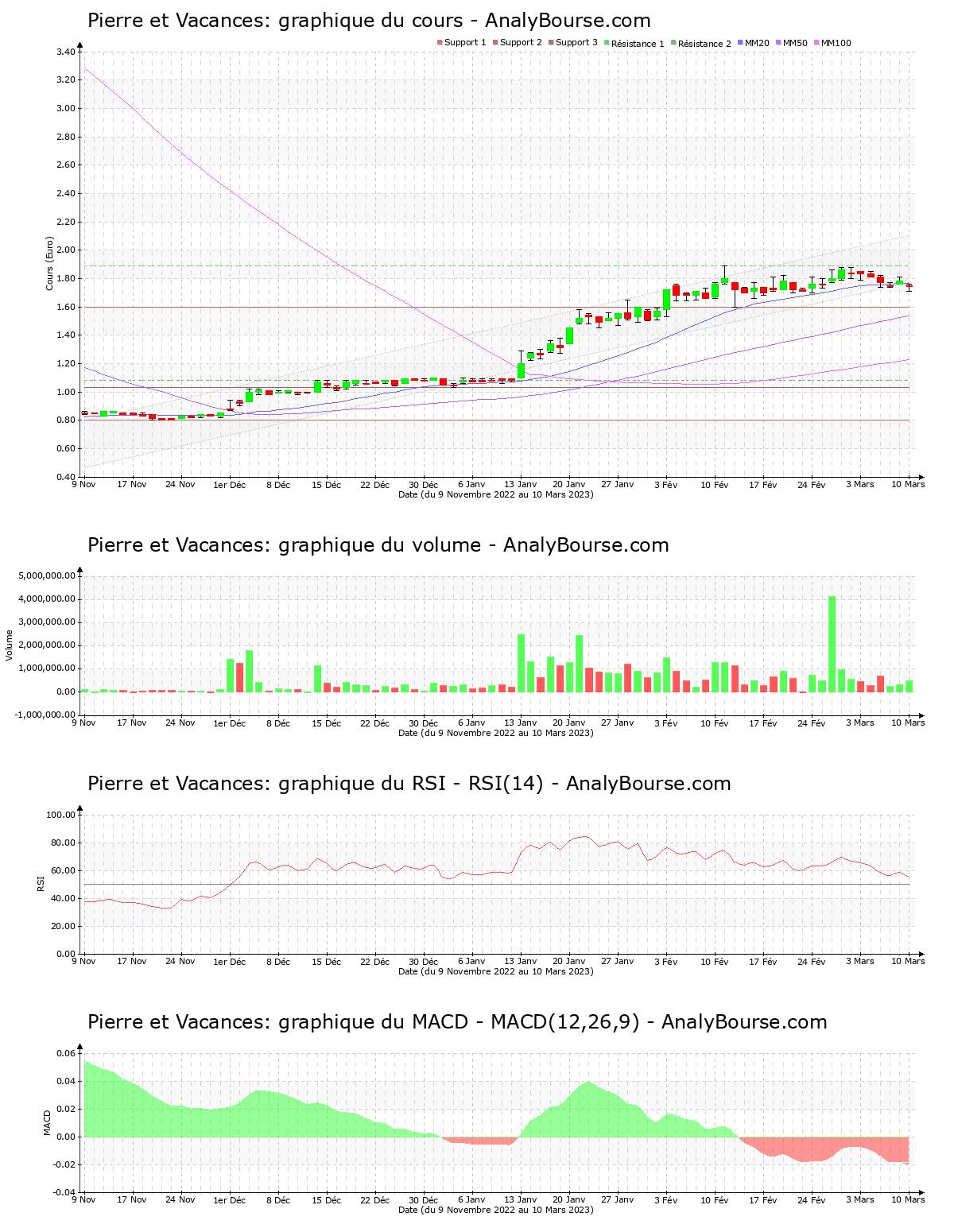Screen dimensions: 954x1232
Task: Click the 'graphique du MACD - MACD(12,26,9)' title
Action: pyautogui.click(x=459, y=1022)
